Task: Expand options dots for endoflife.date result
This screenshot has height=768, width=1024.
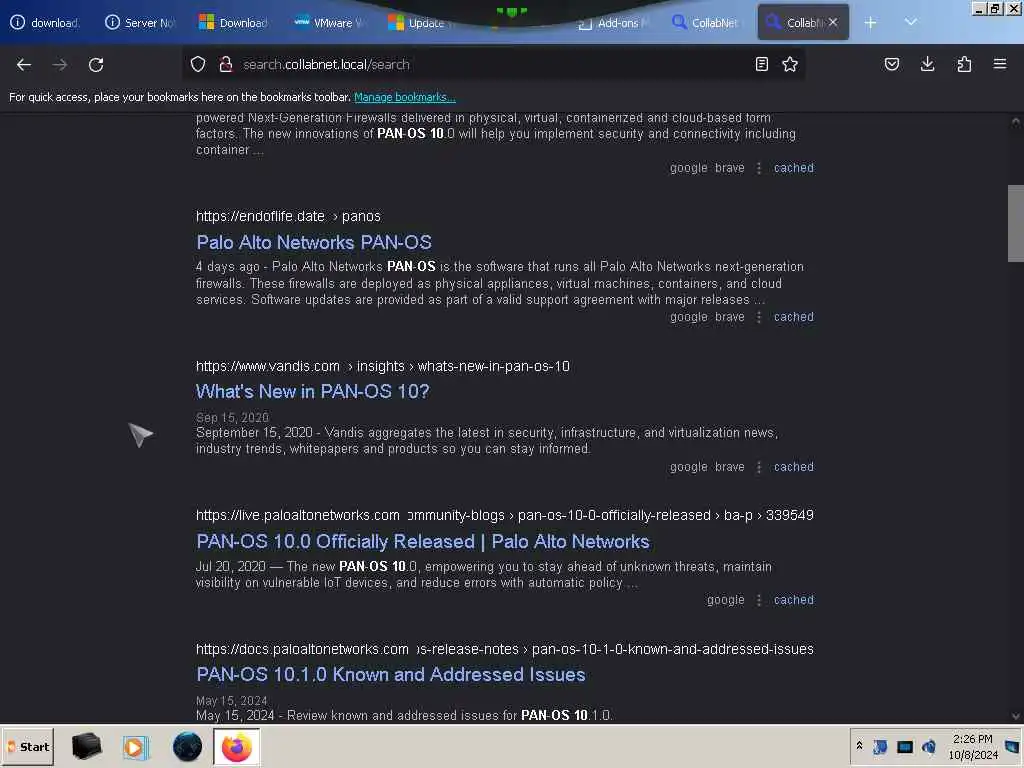Action: pyautogui.click(x=759, y=317)
